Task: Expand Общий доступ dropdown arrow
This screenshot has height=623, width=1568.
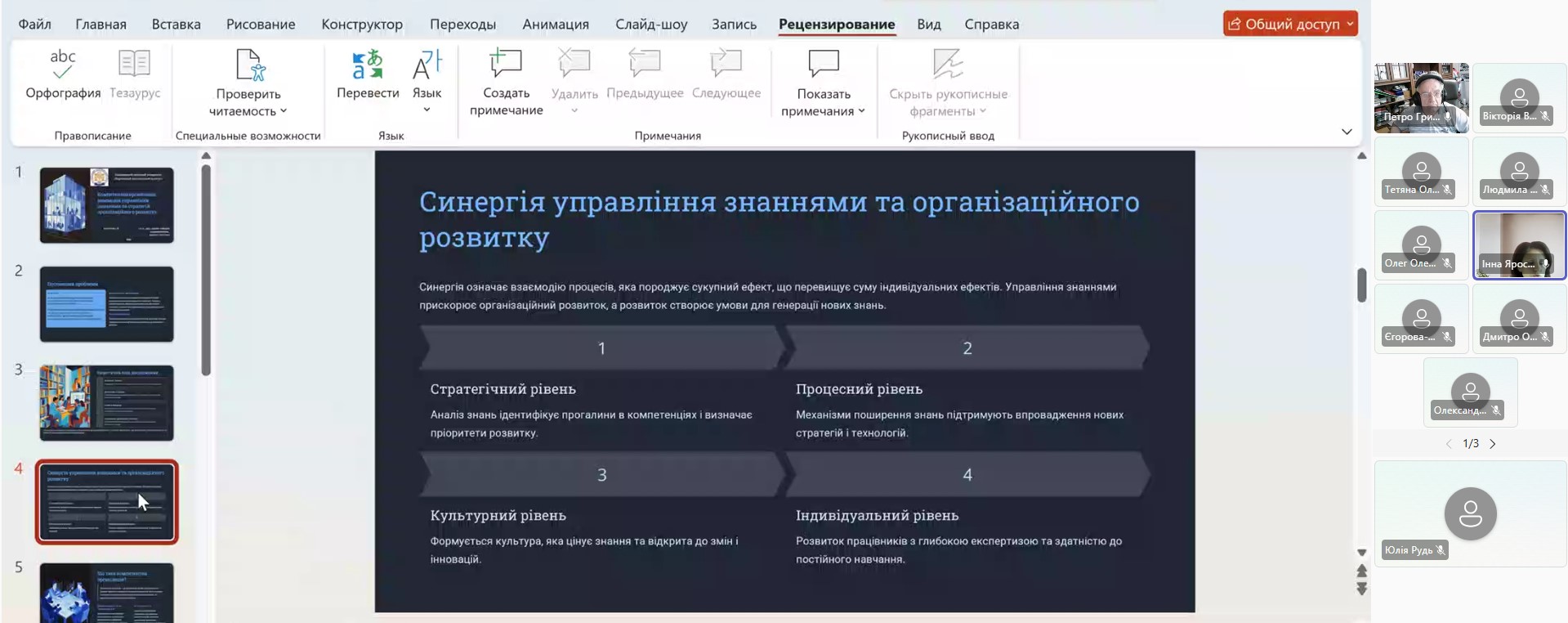Action: click(1350, 24)
